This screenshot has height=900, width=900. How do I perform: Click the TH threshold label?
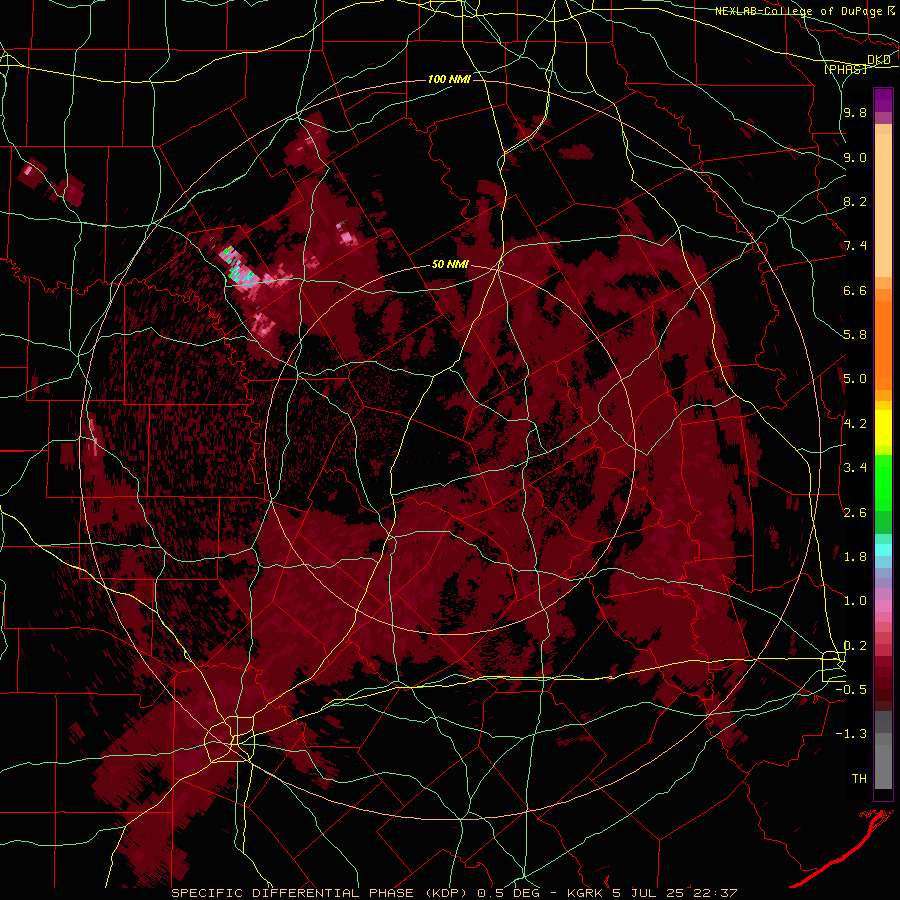pos(859,779)
